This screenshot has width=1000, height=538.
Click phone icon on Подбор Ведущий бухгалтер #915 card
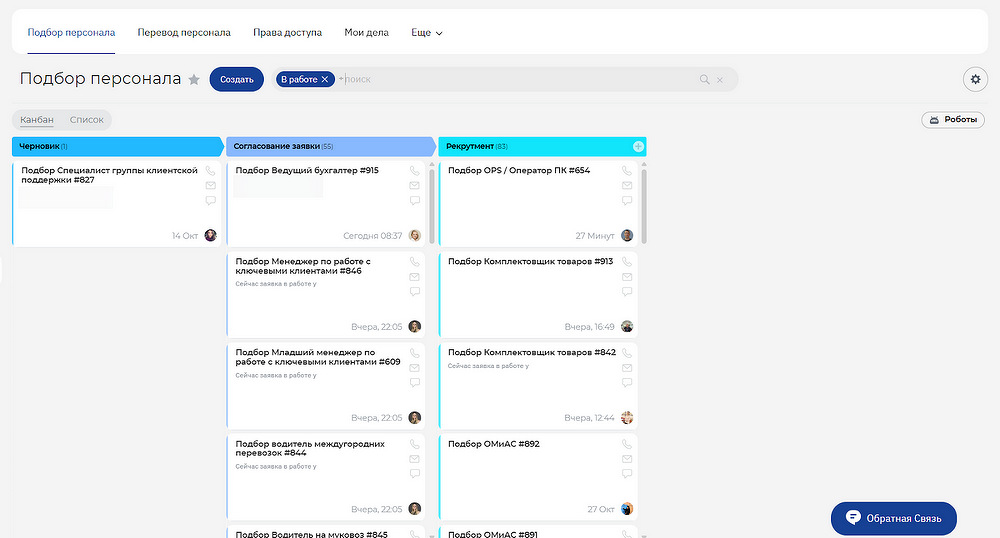(415, 171)
